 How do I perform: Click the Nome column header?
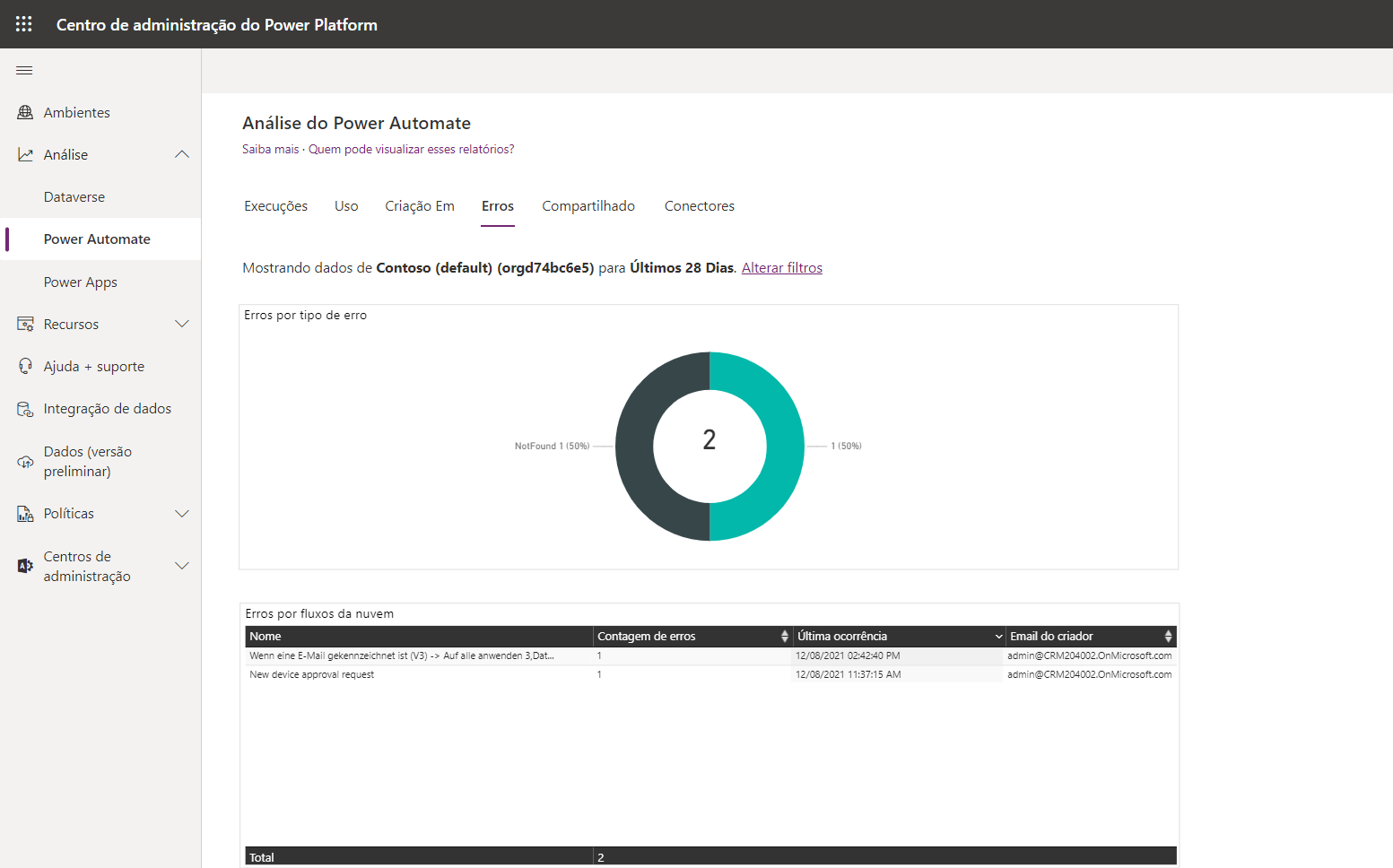click(x=419, y=637)
